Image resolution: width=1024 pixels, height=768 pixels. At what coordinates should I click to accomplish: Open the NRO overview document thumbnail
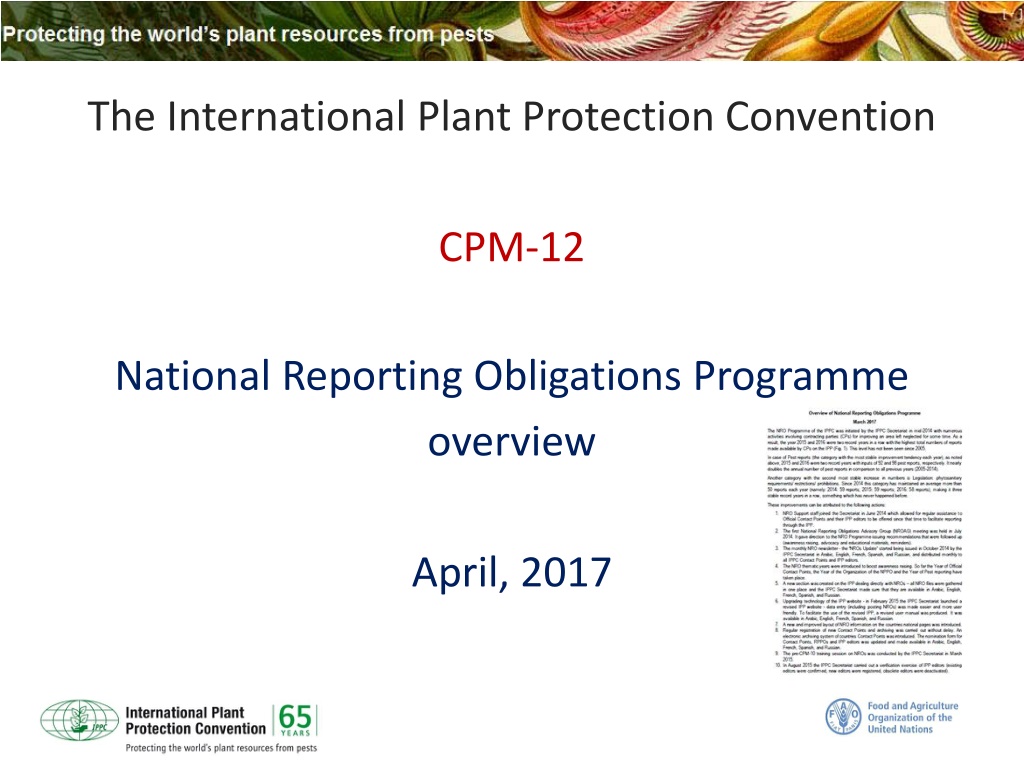[864, 542]
